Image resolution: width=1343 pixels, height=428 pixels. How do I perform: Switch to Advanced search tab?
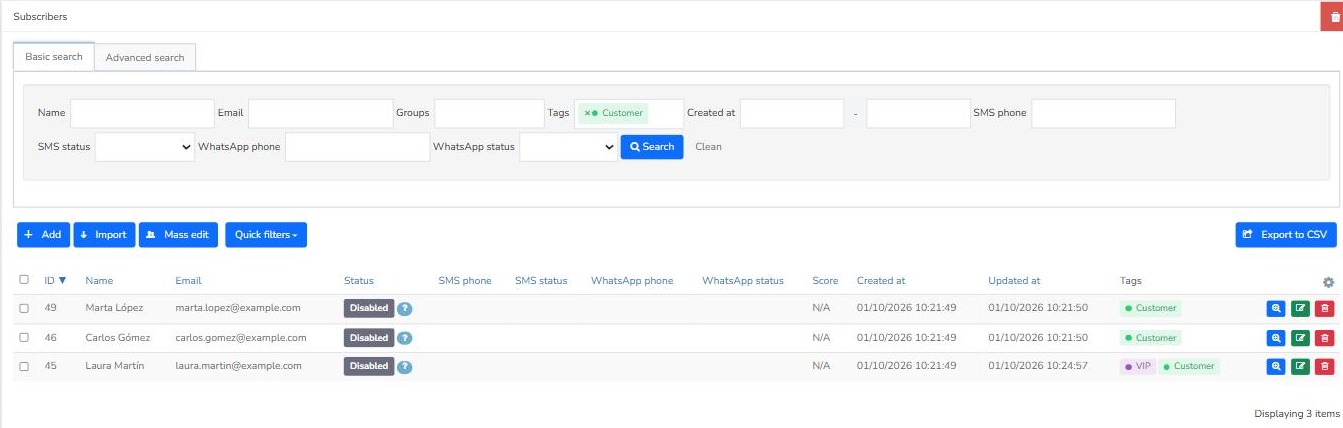(x=145, y=58)
